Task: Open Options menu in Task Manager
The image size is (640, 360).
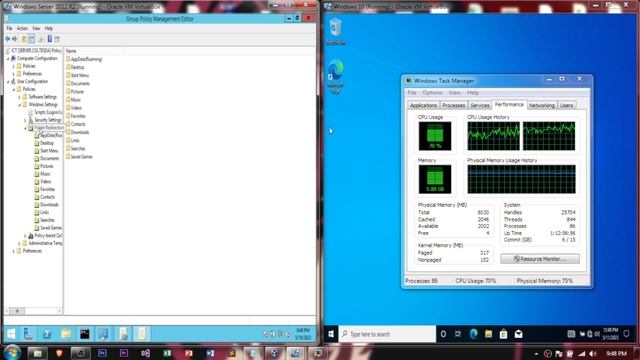Action: tap(432, 93)
